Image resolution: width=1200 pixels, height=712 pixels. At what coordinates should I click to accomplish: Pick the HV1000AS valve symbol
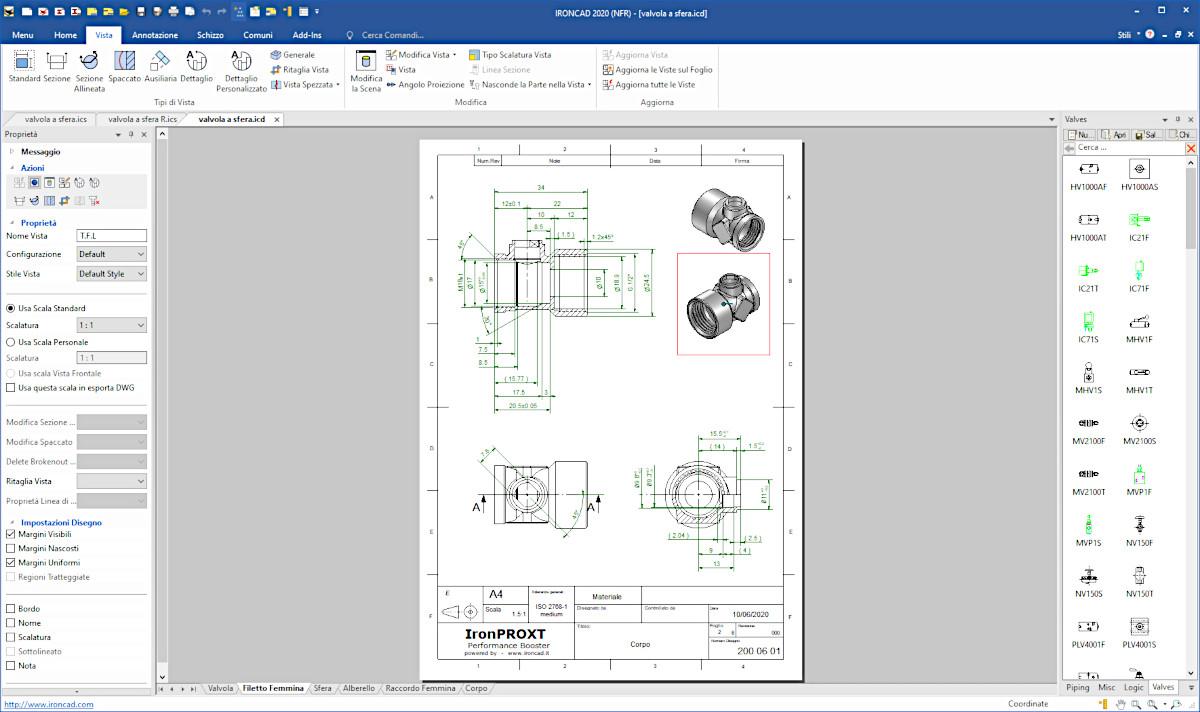tap(1139, 171)
